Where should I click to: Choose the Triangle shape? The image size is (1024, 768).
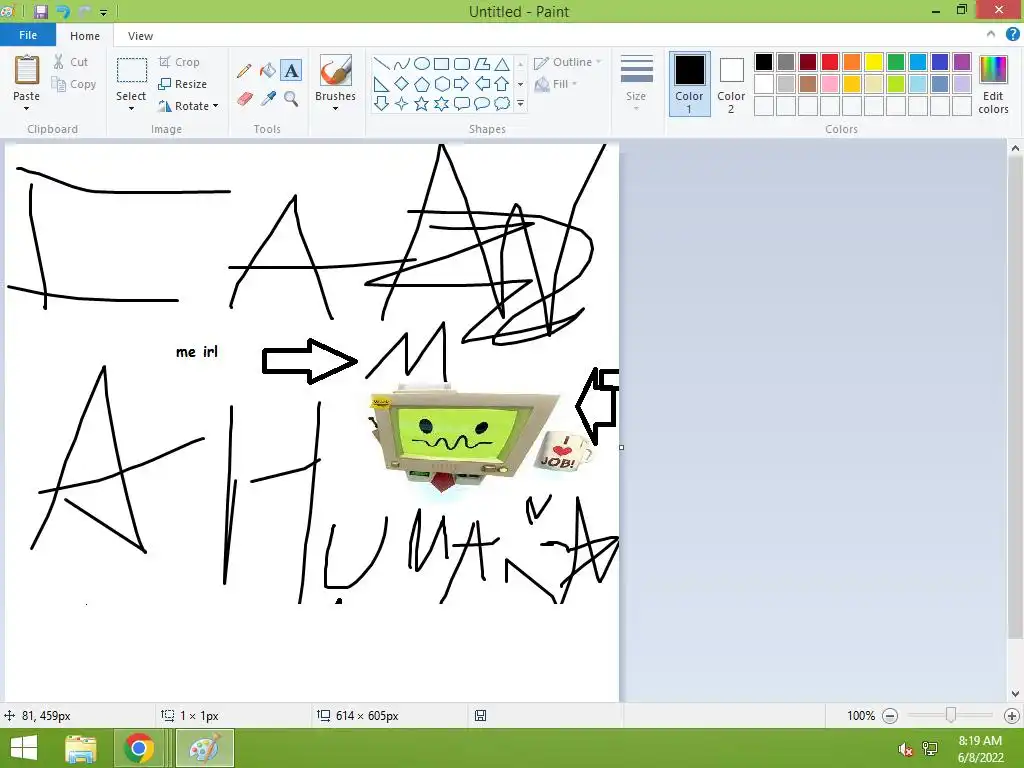(x=502, y=63)
